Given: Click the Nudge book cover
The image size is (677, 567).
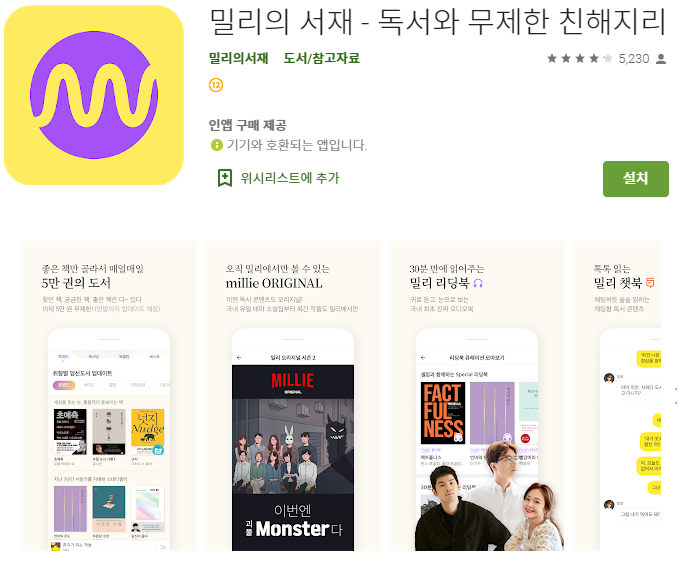Looking at the screenshot, I should (148, 432).
